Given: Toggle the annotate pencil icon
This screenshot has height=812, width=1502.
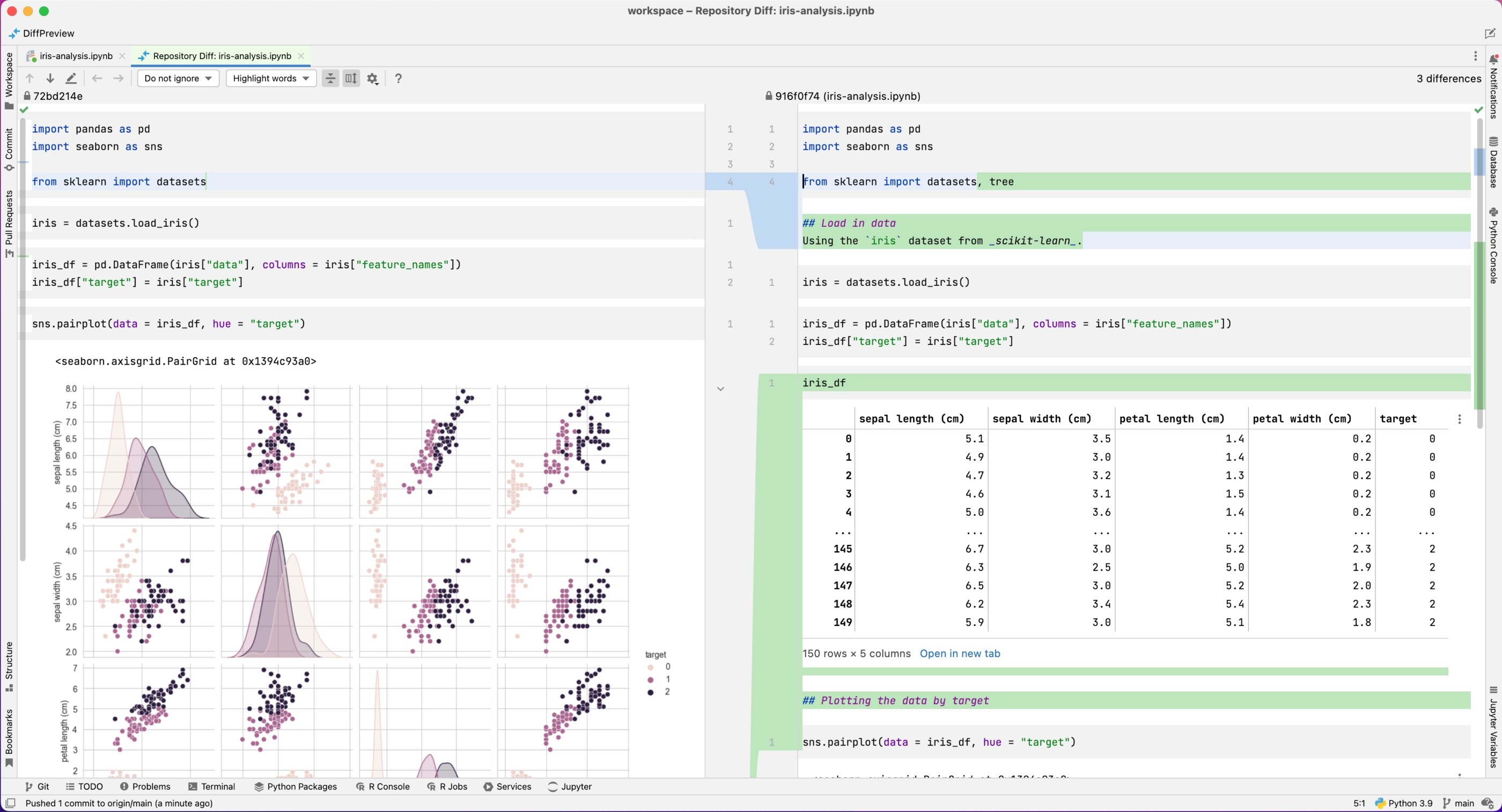Looking at the screenshot, I should pos(71,78).
